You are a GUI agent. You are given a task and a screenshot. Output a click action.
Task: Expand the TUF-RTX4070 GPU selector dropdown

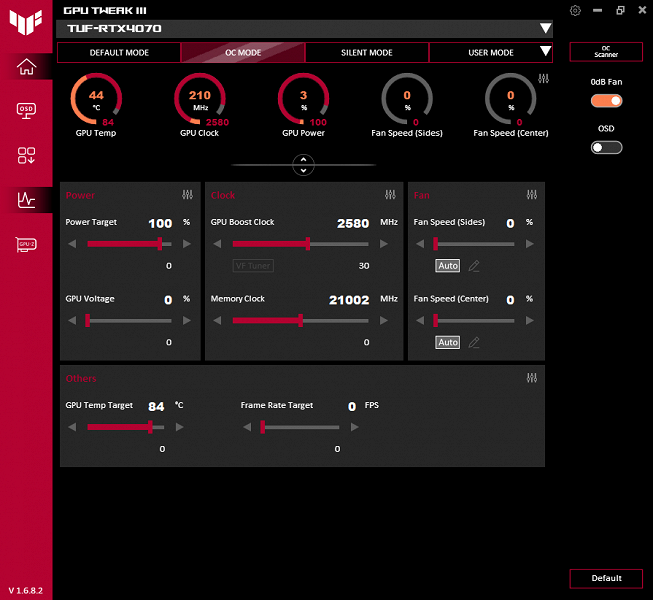[545, 28]
